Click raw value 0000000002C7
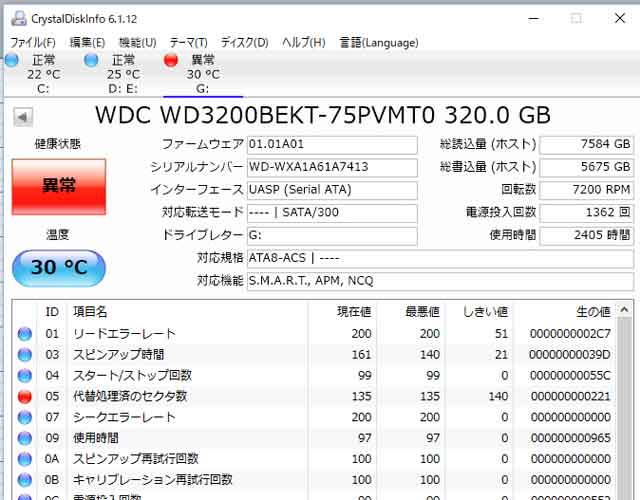The image size is (640, 500). (x=570, y=334)
